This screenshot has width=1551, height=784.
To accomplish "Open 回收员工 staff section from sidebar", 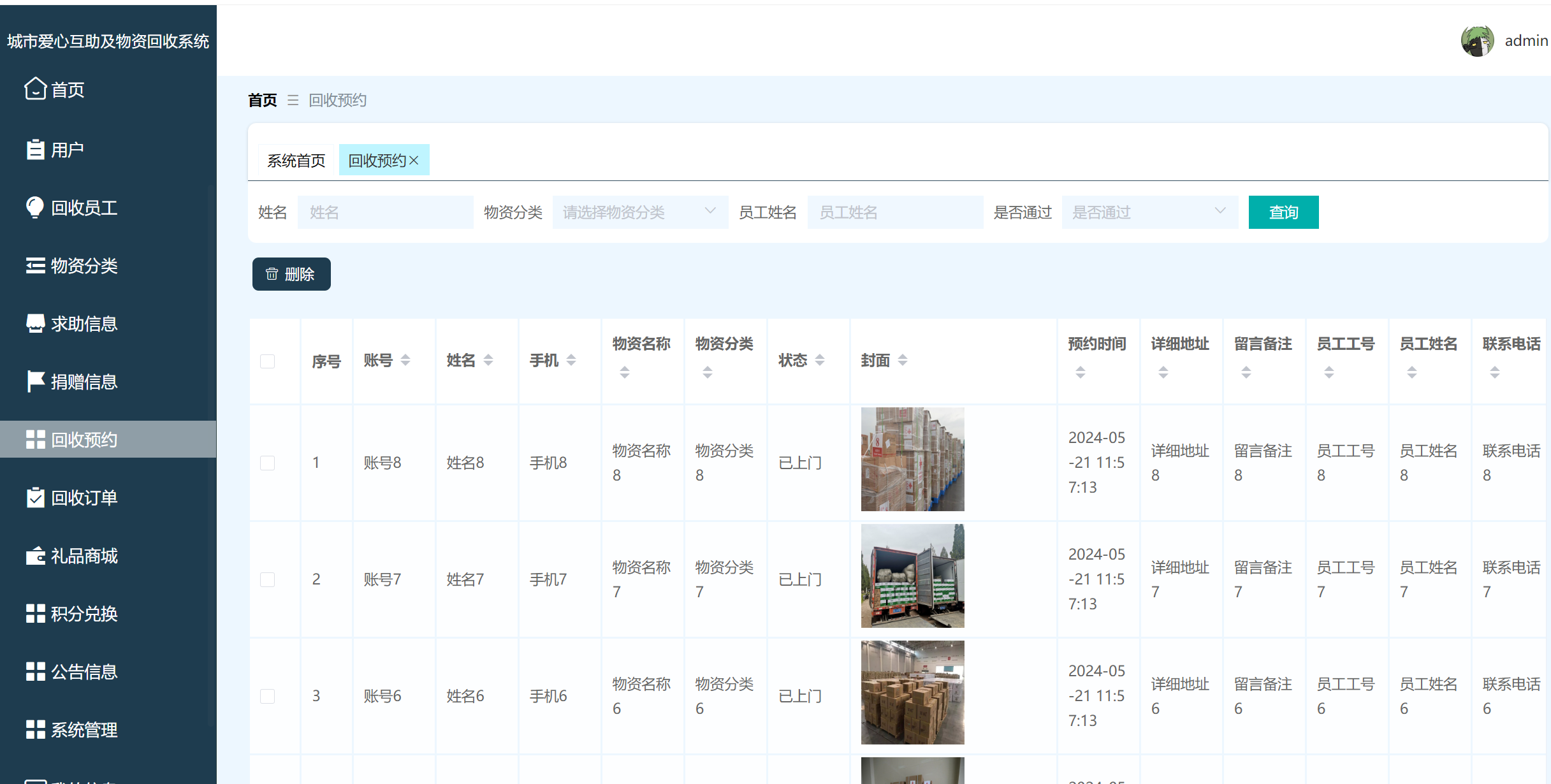I will 36,207.
